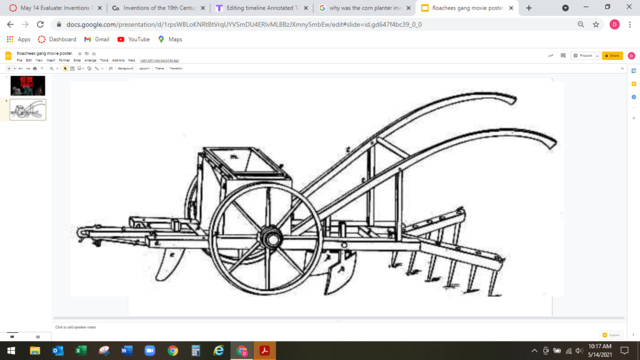
Task: Bookmark this page with star
Action: click(596, 24)
